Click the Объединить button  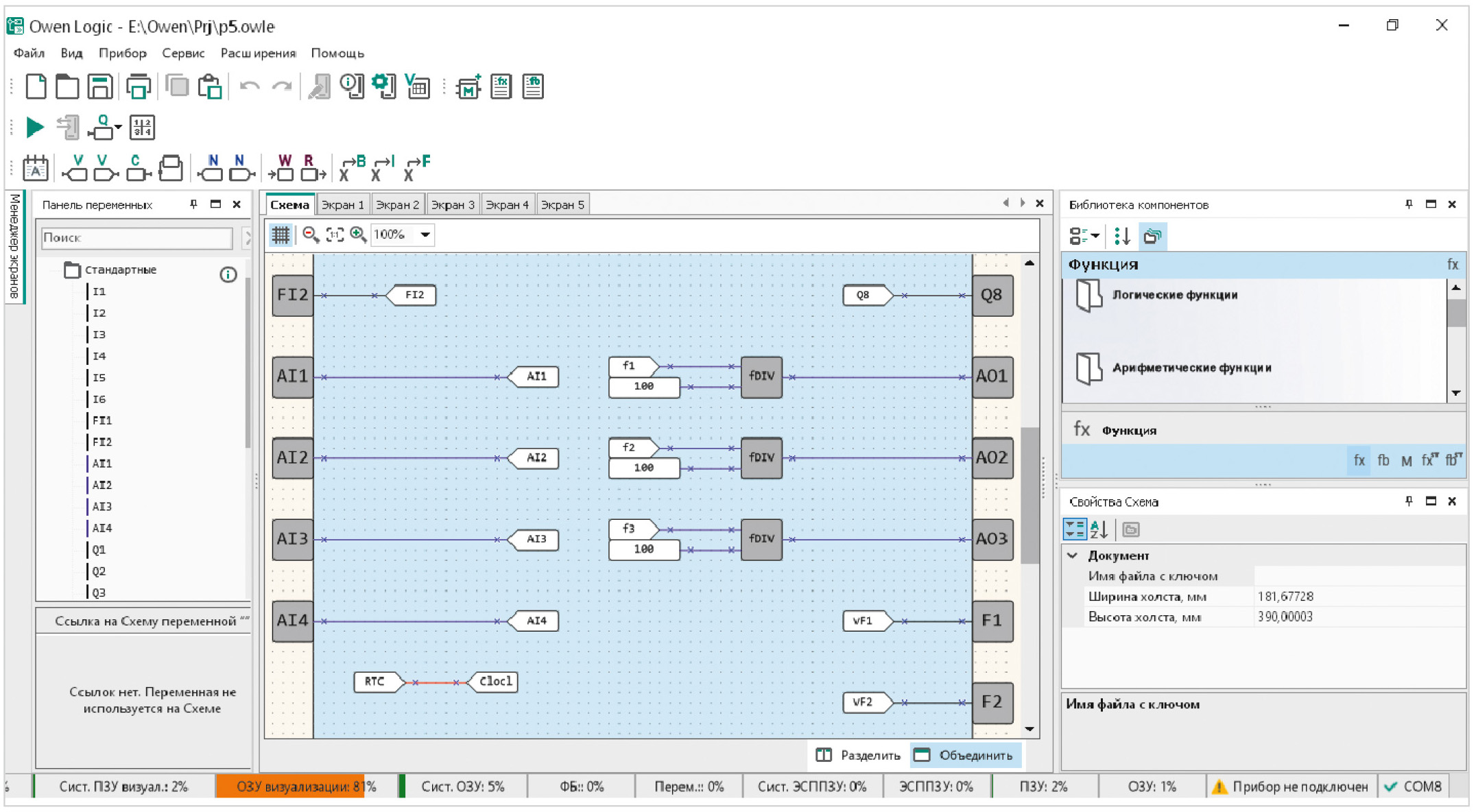pos(964,755)
